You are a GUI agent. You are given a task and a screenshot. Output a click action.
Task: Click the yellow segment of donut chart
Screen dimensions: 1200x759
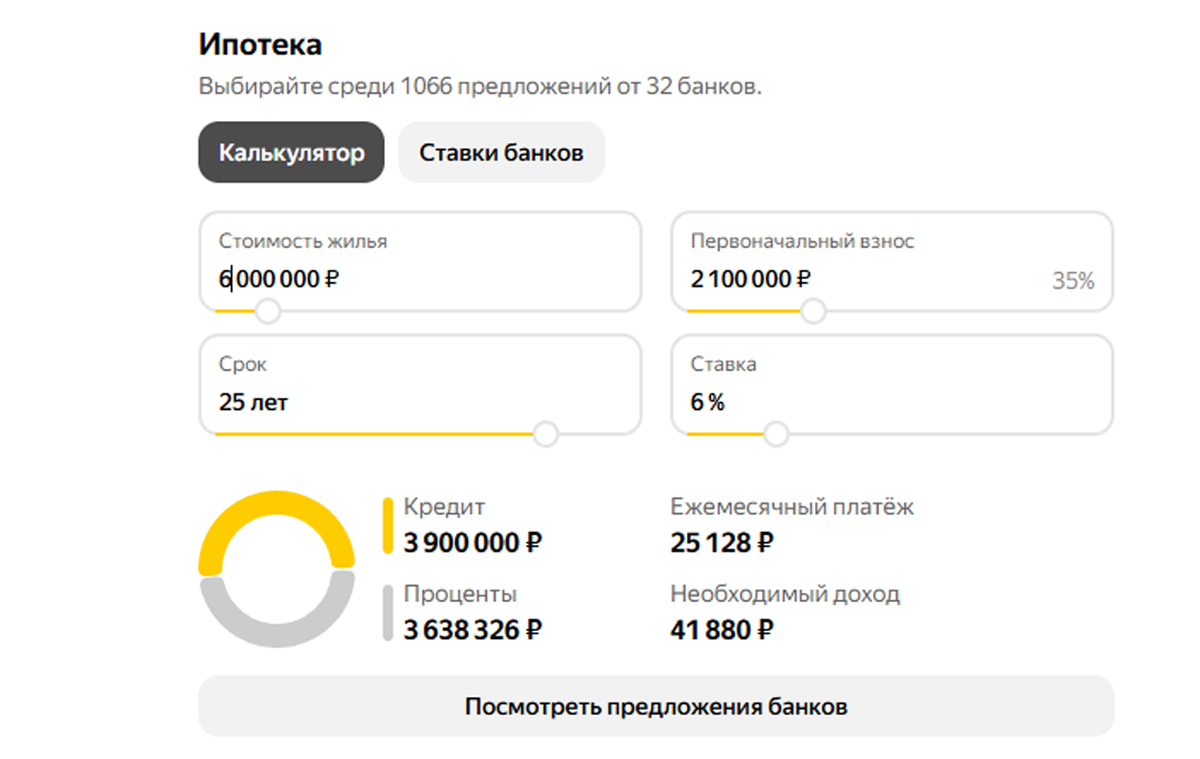point(276,506)
